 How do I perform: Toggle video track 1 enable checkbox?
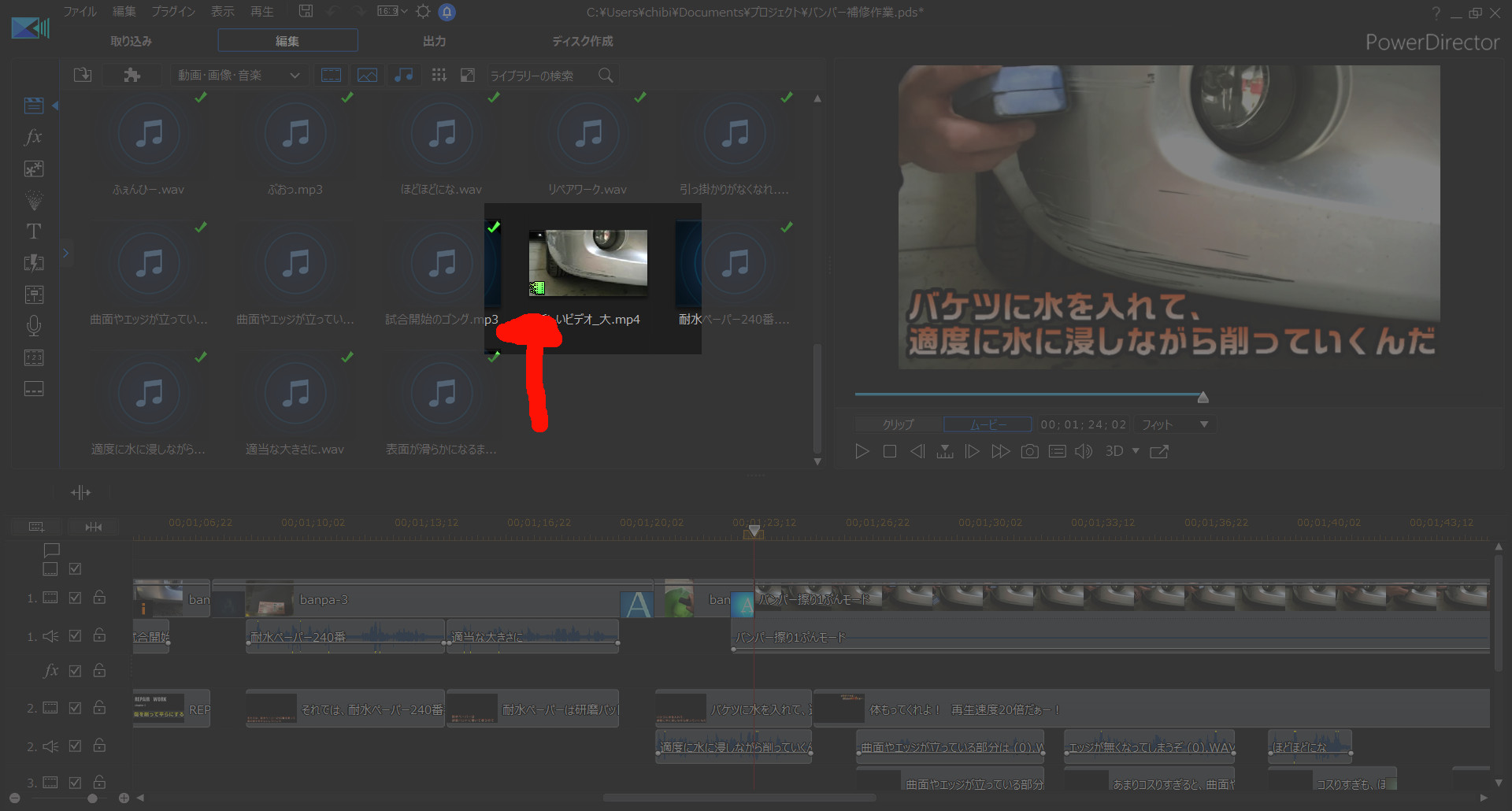click(x=75, y=598)
